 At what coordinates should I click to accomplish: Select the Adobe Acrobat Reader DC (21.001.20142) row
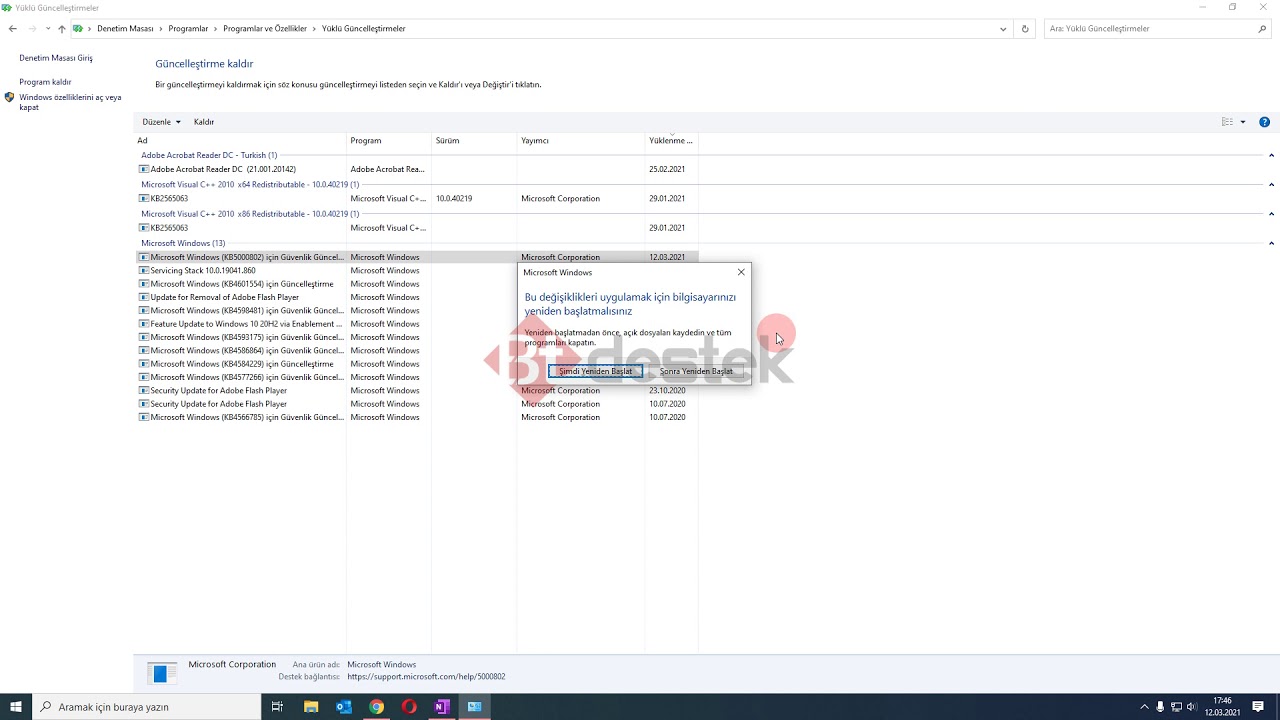(x=416, y=169)
